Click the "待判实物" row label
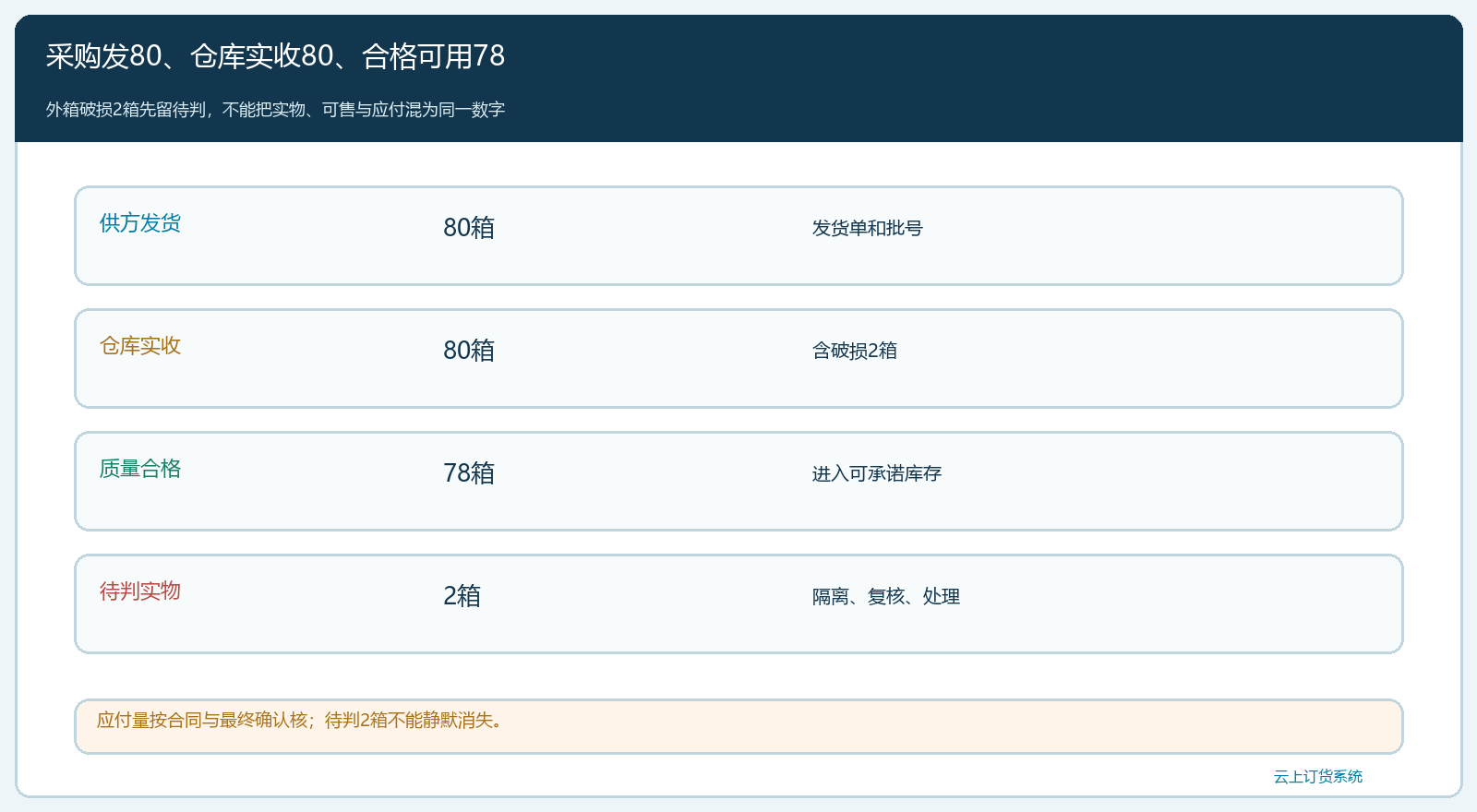This screenshot has width=1477, height=812. pyautogui.click(x=140, y=591)
